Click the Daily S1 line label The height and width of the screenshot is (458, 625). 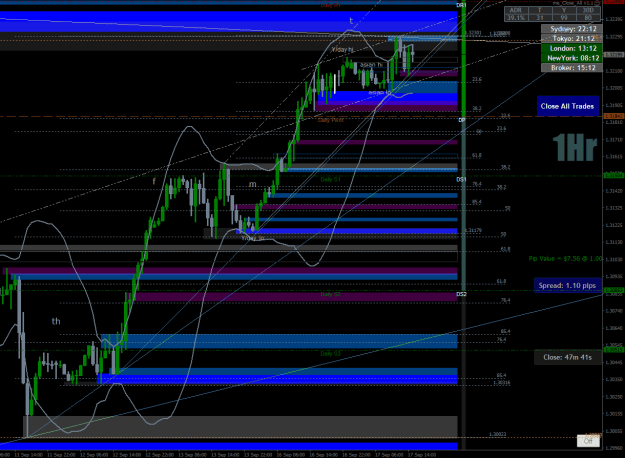(330, 179)
